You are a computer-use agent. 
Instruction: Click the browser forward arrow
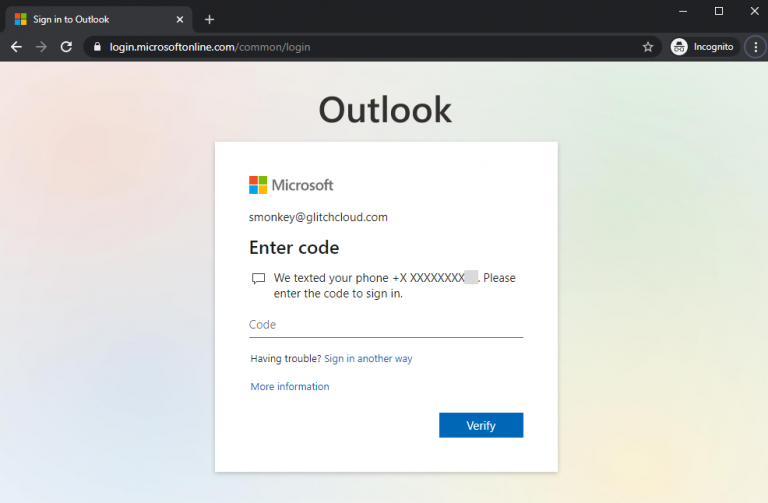[x=41, y=47]
